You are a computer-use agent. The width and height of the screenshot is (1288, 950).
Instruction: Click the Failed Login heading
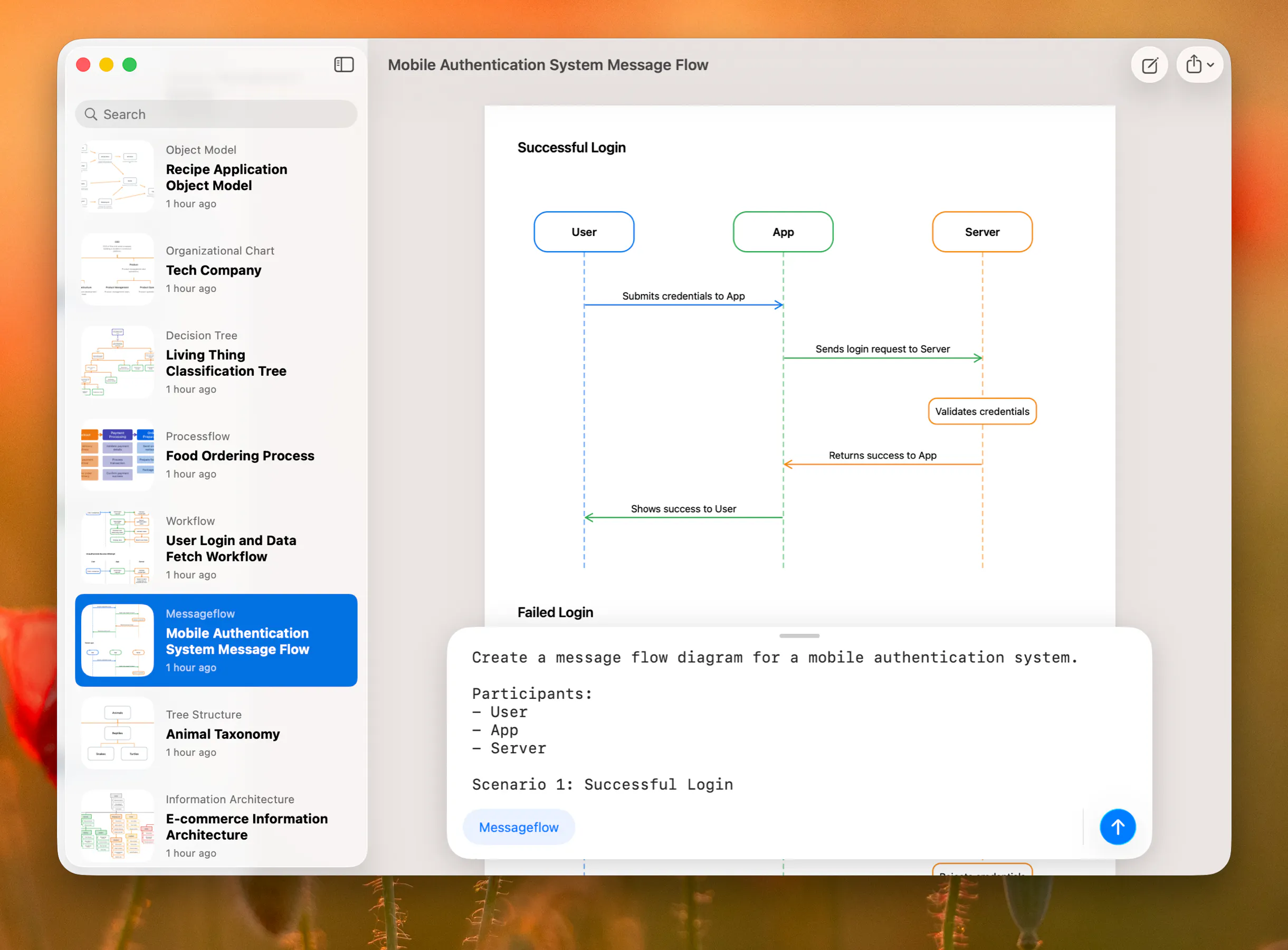tap(556, 612)
